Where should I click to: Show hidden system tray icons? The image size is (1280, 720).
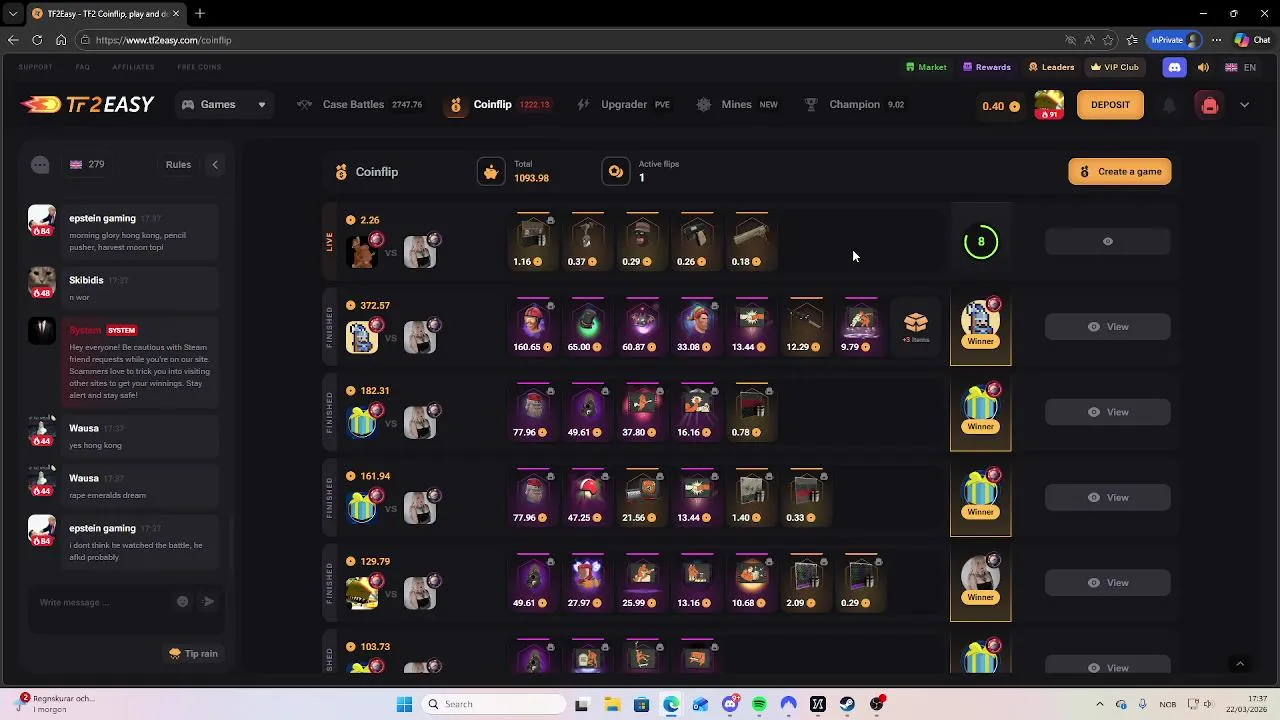click(x=1099, y=705)
